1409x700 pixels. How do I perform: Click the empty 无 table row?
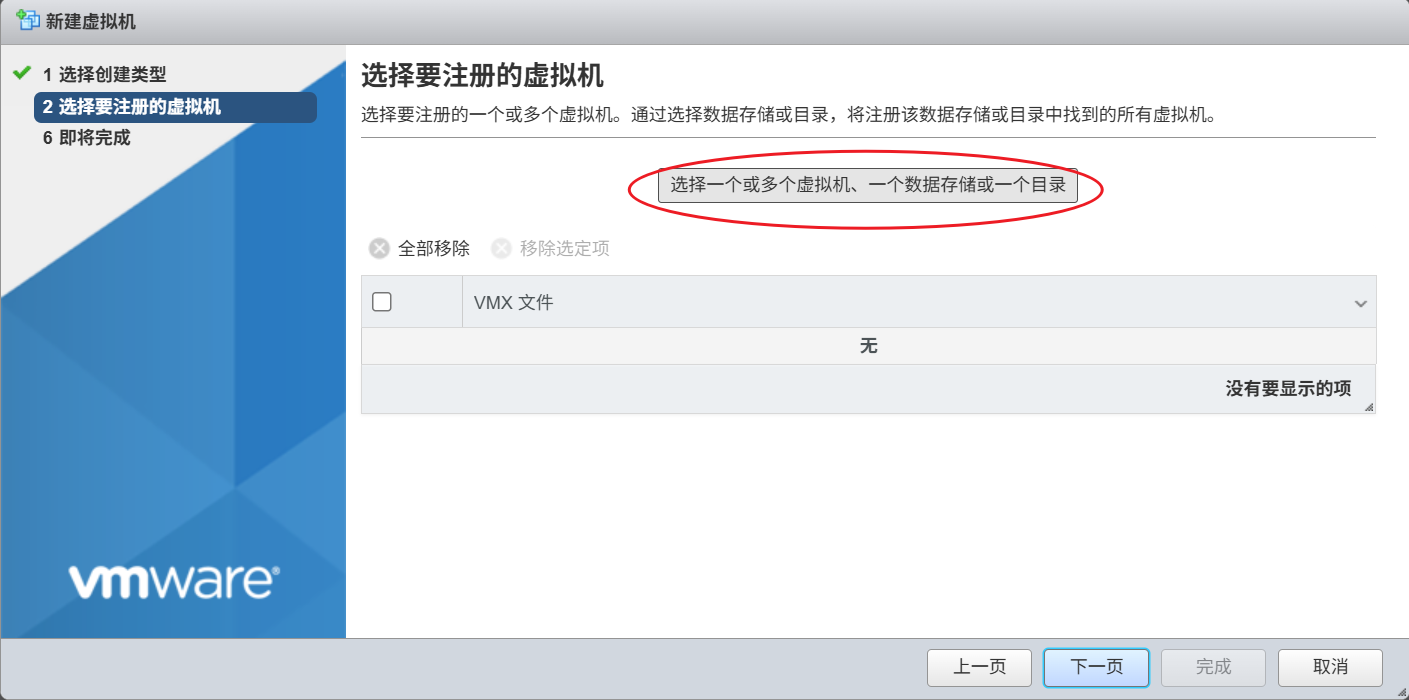tap(868, 346)
